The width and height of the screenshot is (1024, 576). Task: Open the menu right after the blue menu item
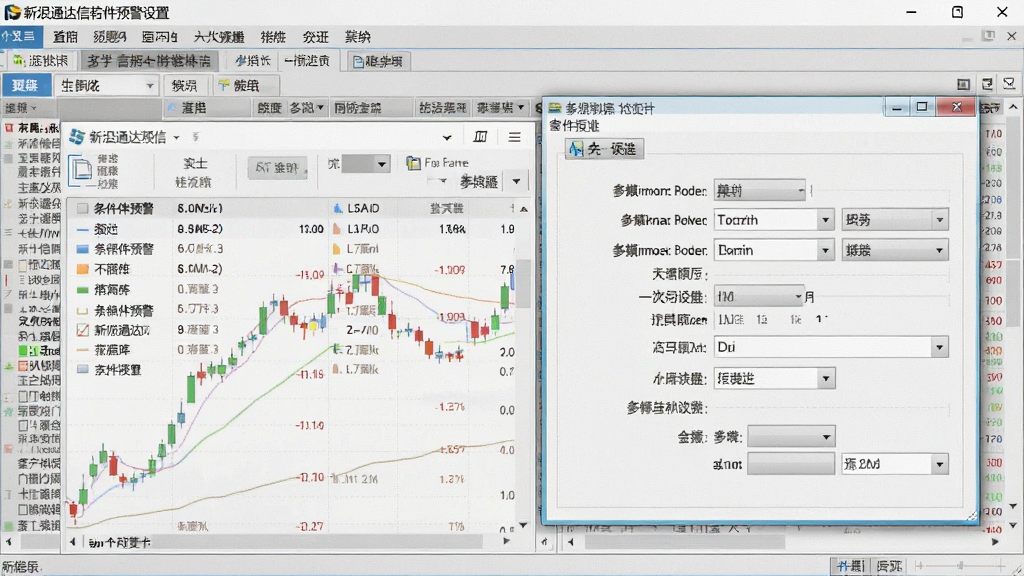coord(65,37)
